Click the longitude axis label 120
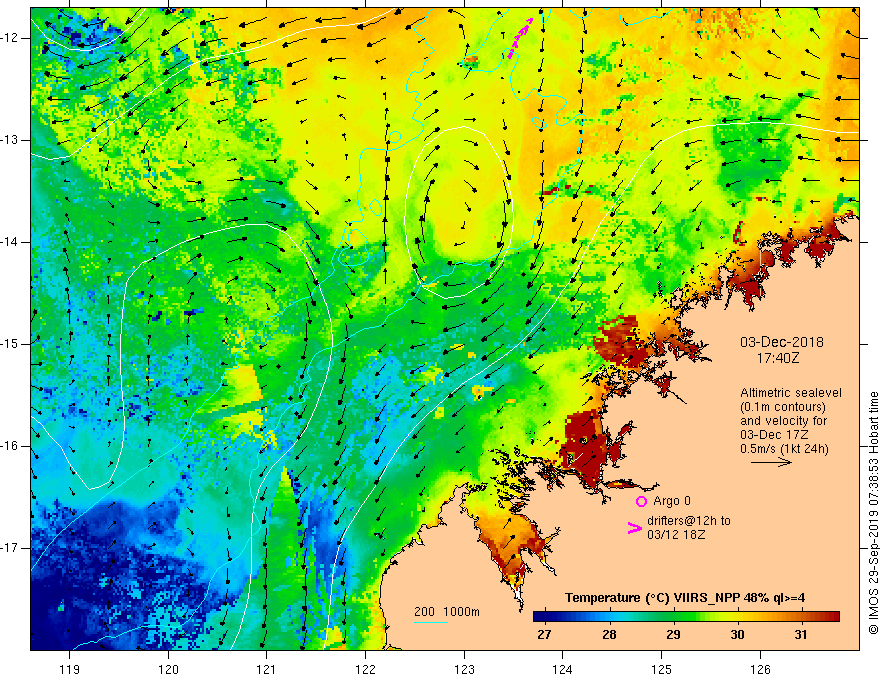The height and width of the screenshot is (680, 880). point(168,669)
